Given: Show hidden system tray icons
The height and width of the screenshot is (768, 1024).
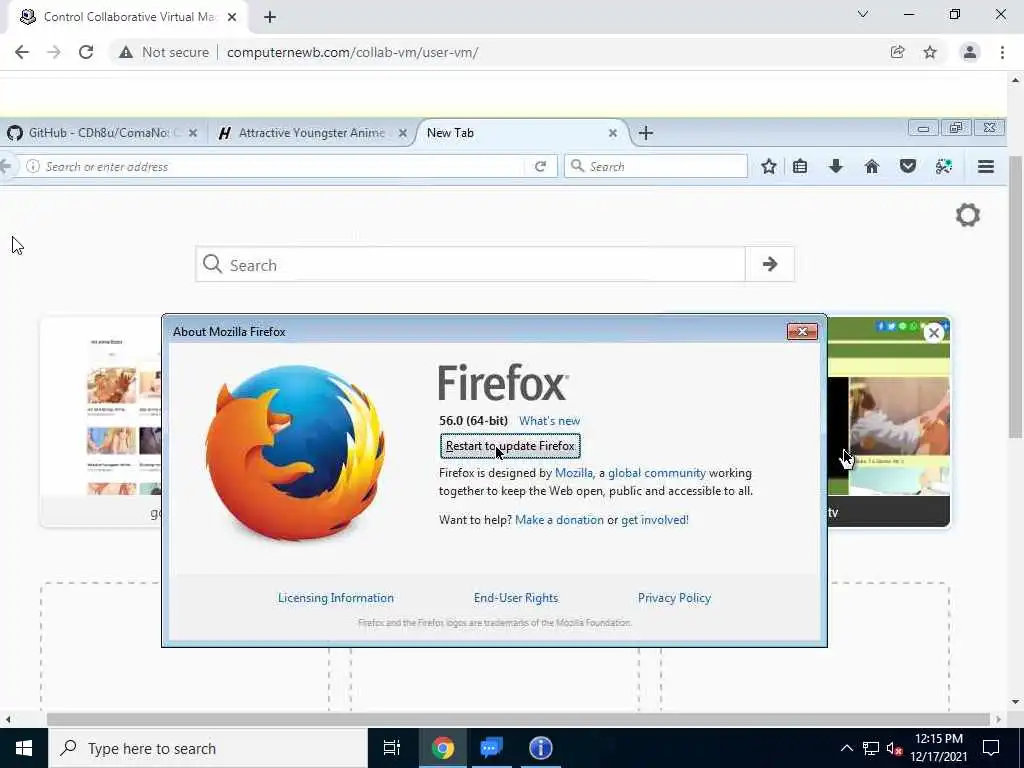Looking at the screenshot, I should click(x=846, y=748).
